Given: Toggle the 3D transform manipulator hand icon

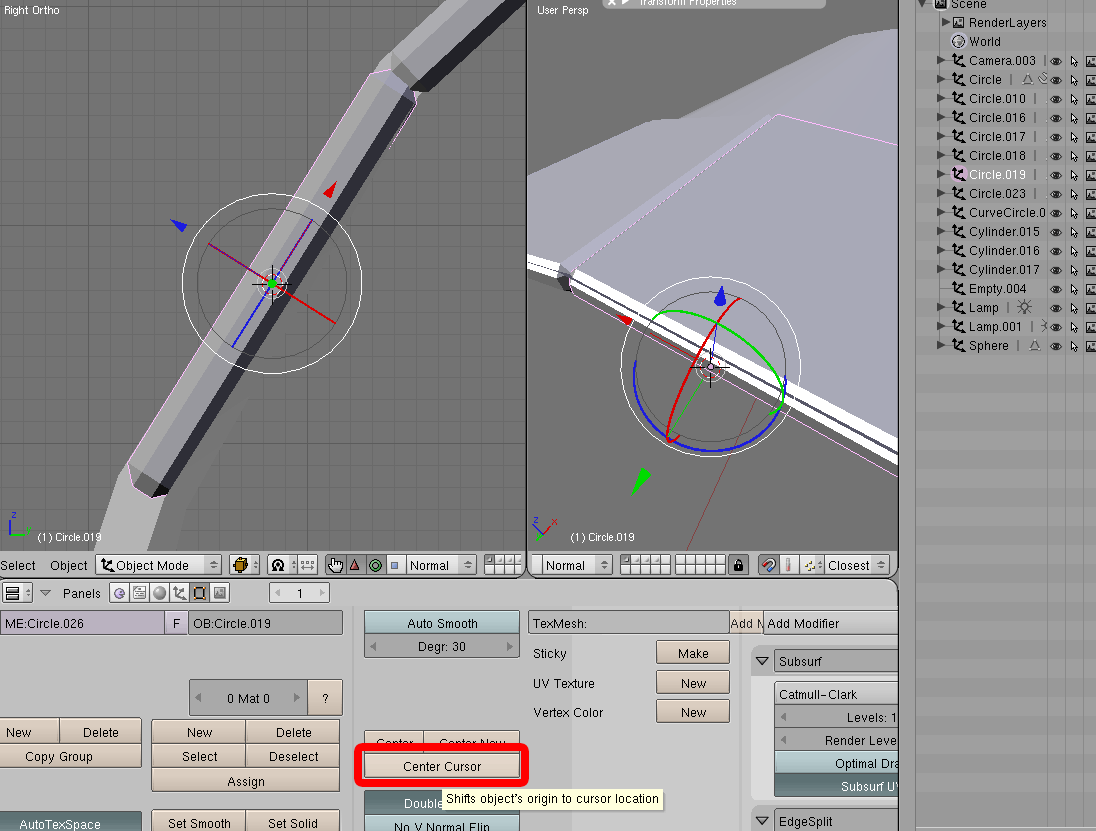Looking at the screenshot, I should (336, 565).
